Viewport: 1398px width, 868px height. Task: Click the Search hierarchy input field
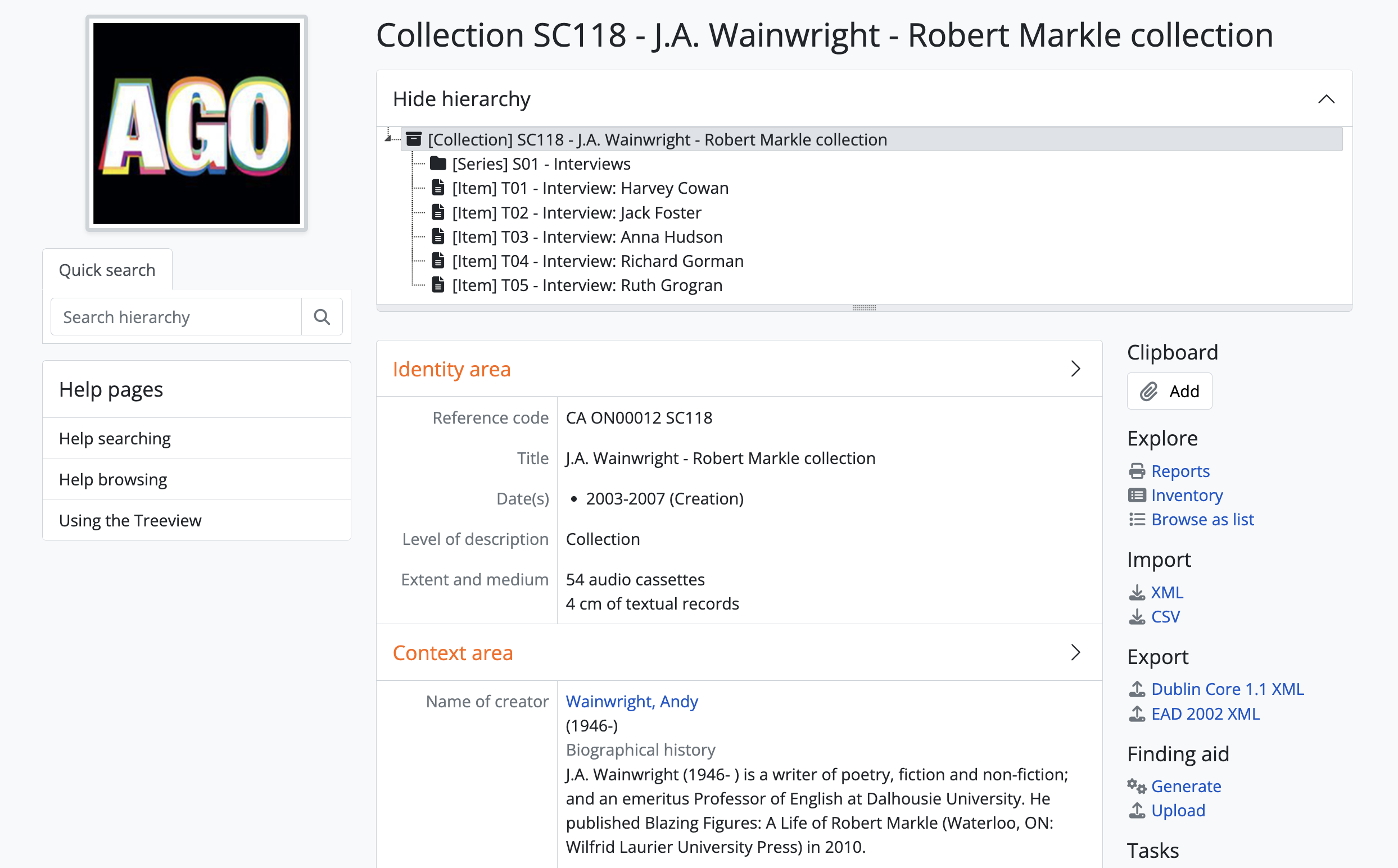coord(177,317)
